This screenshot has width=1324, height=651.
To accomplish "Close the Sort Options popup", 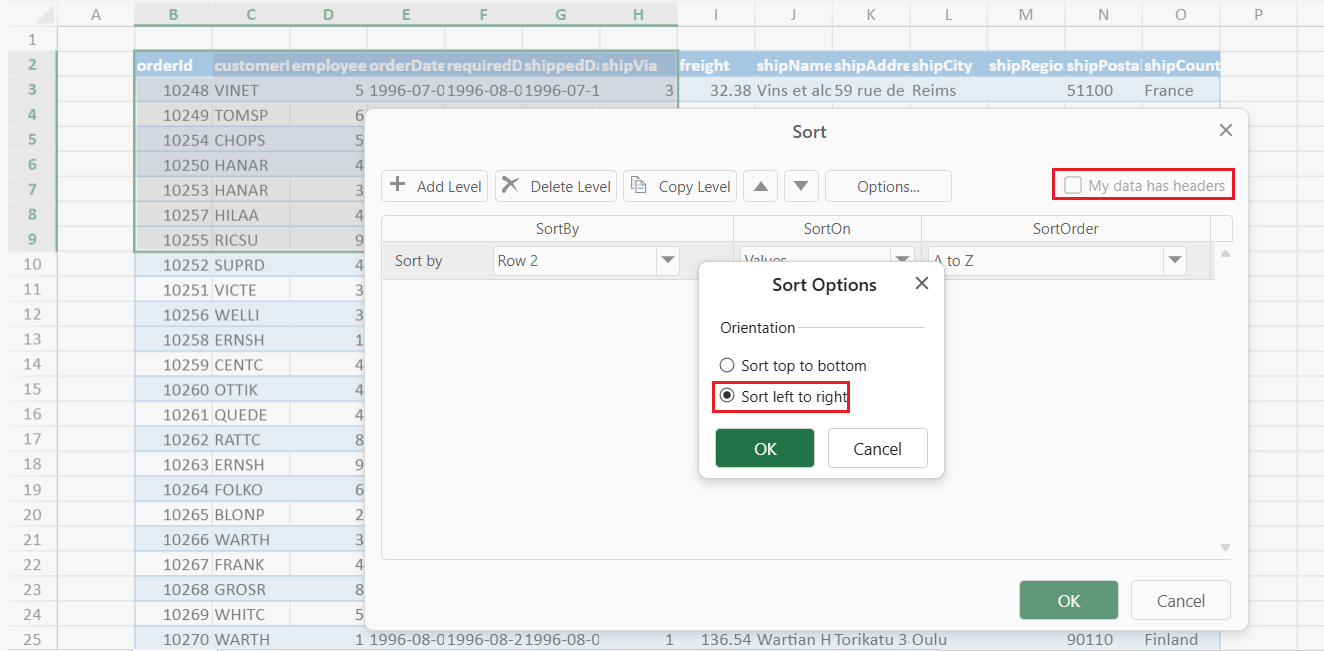I will pos(922,284).
